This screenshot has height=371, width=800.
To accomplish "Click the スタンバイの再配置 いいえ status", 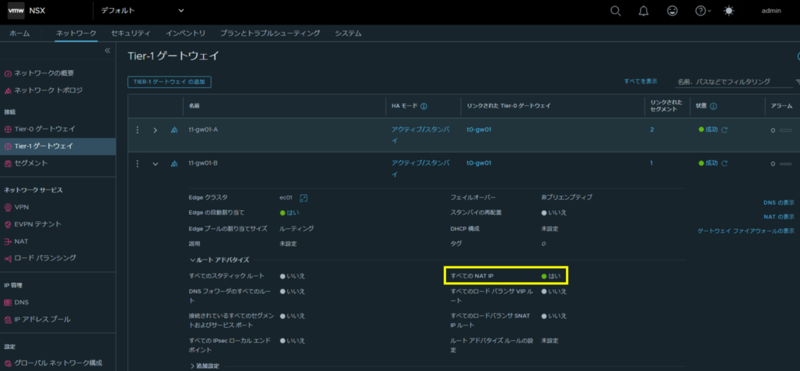I will (x=554, y=212).
